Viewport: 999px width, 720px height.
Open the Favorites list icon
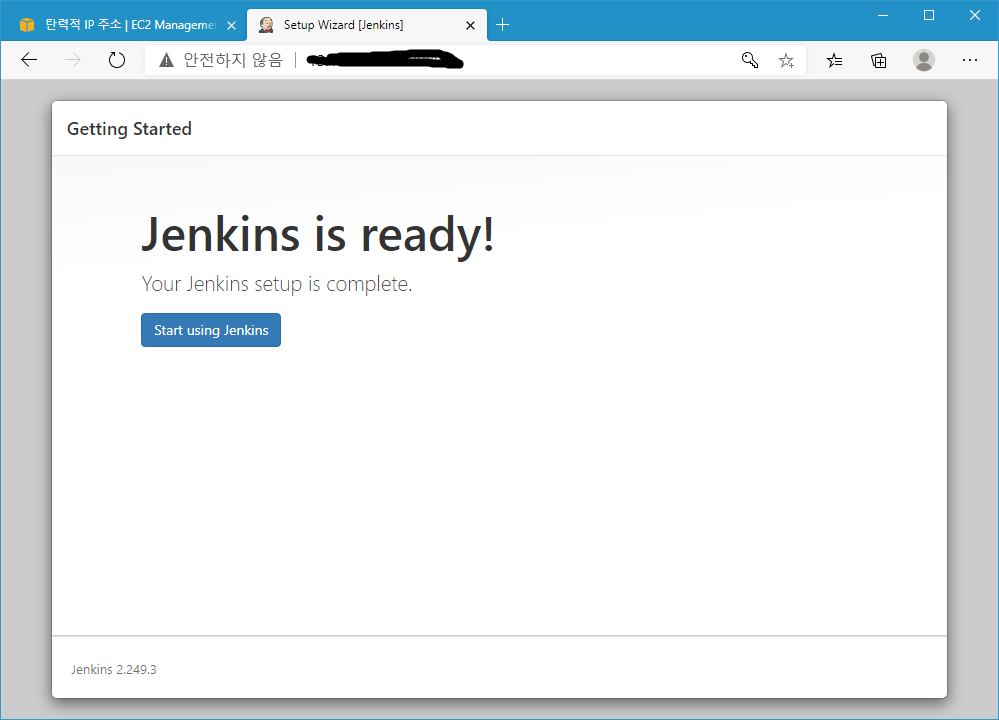click(x=834, y=60)
